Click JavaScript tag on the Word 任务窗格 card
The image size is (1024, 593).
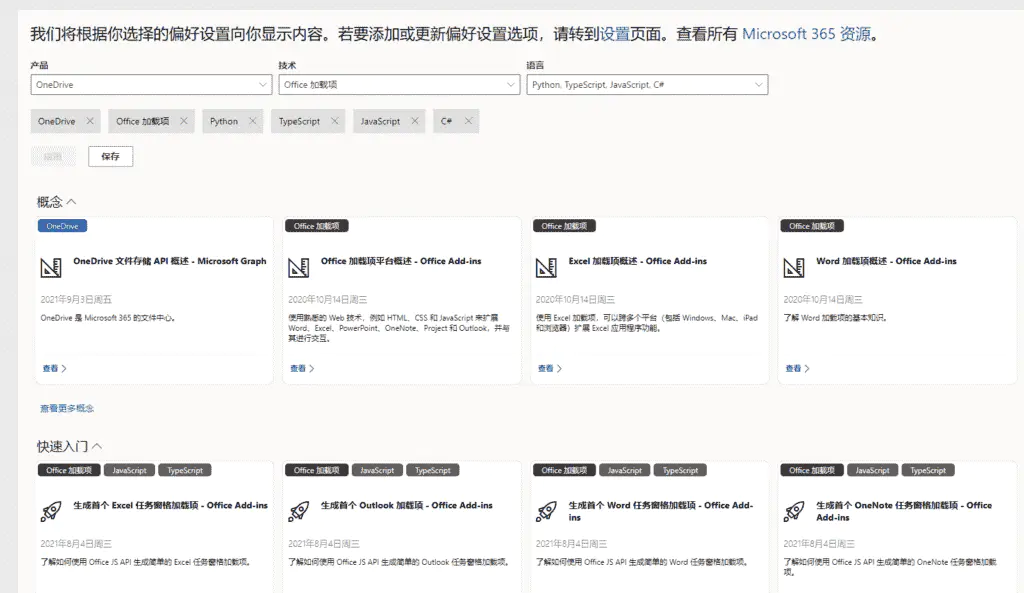(624, 470)
